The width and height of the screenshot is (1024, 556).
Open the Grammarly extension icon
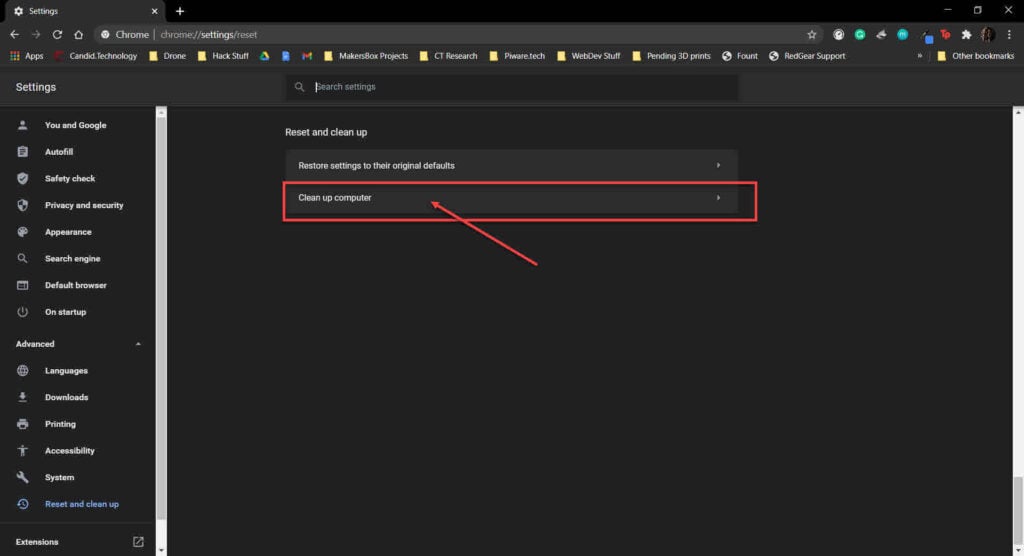[860, 35]
